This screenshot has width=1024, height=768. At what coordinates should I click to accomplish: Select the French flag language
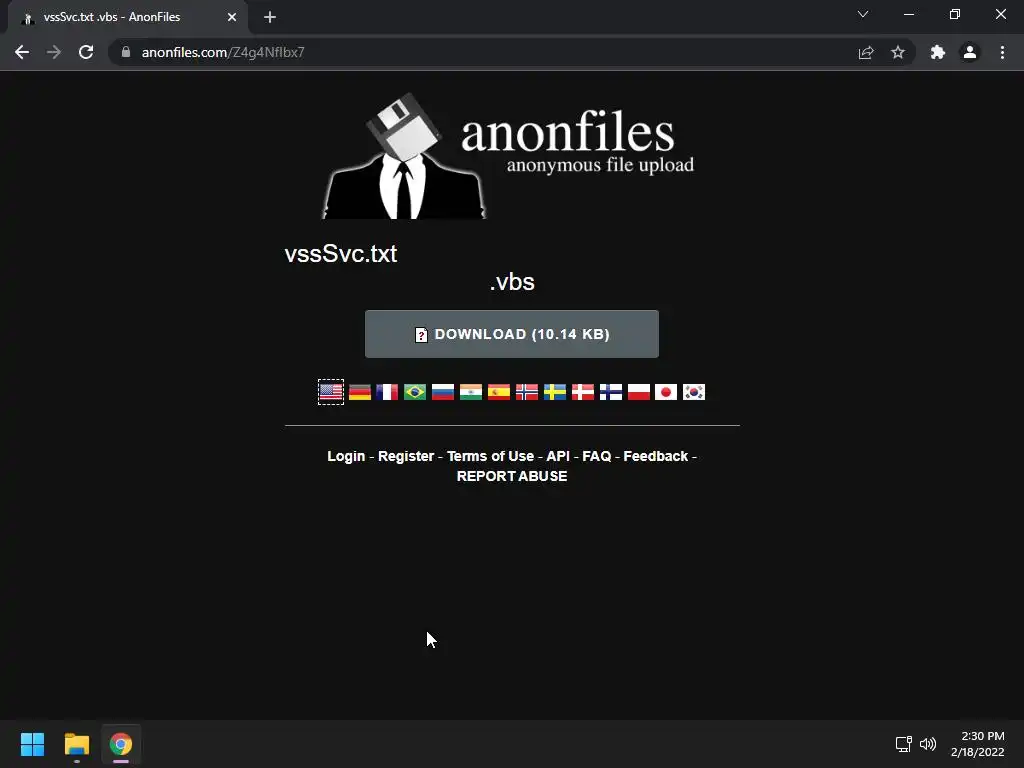click(x=387, y=392)
